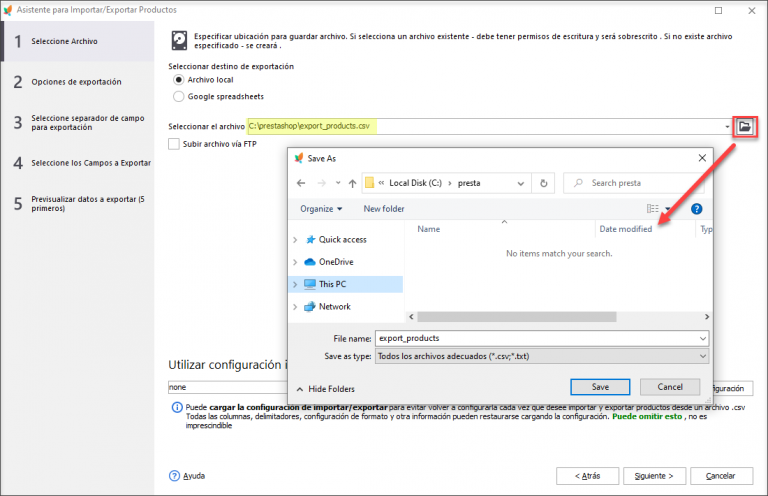
Task: Change view layout icon in Save As
Action: pyautogui.click(x=652, y=209)
